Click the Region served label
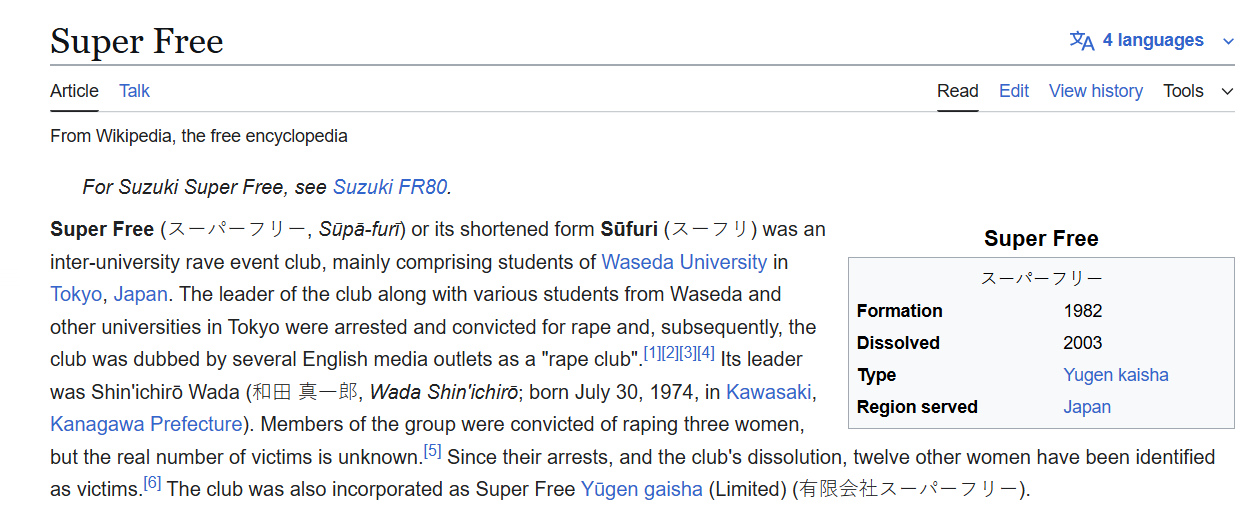 coord(917,407)
